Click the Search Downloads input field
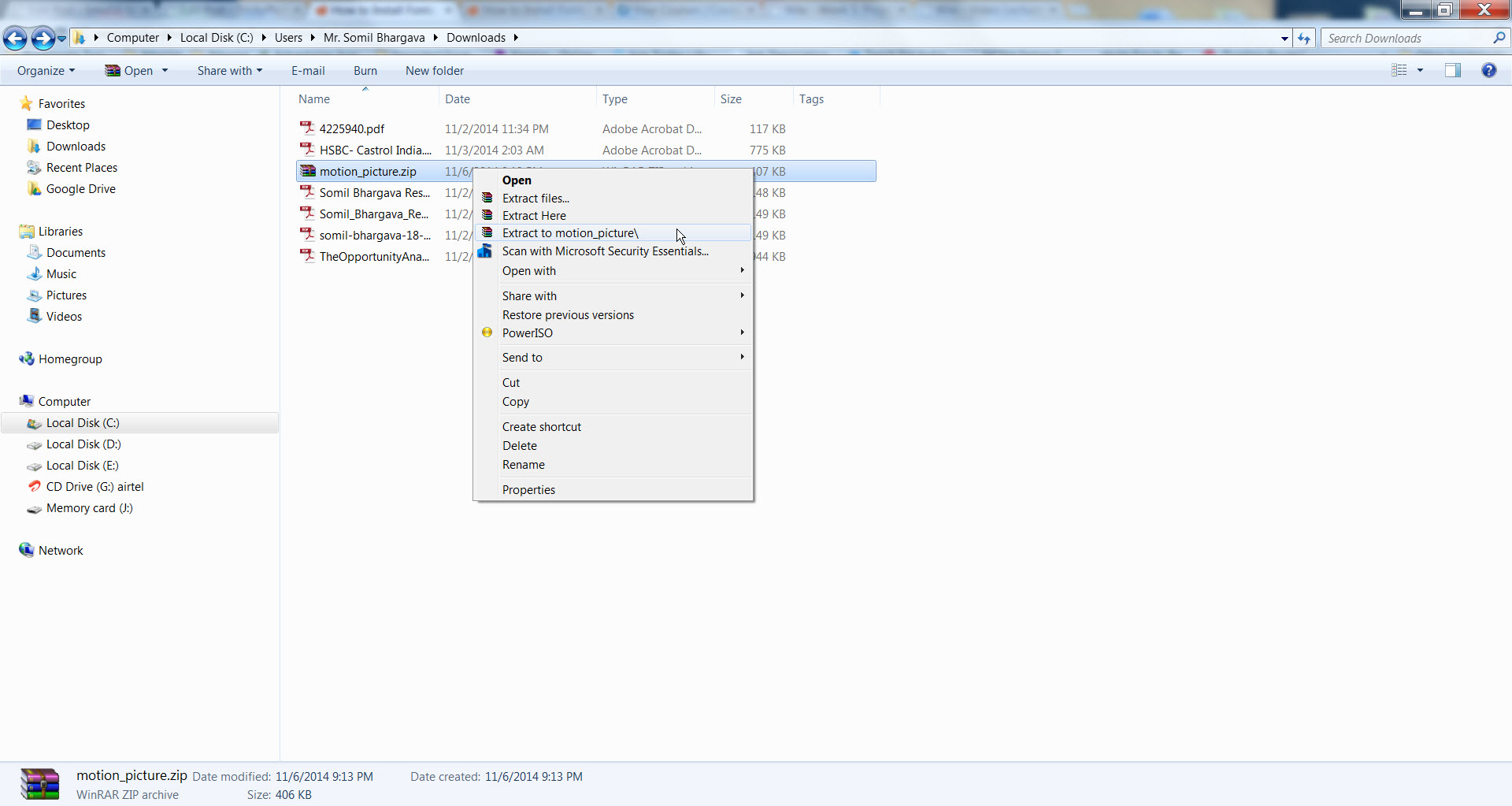The height and width of the screenshot is (806, 1512). click(1406, 38)
